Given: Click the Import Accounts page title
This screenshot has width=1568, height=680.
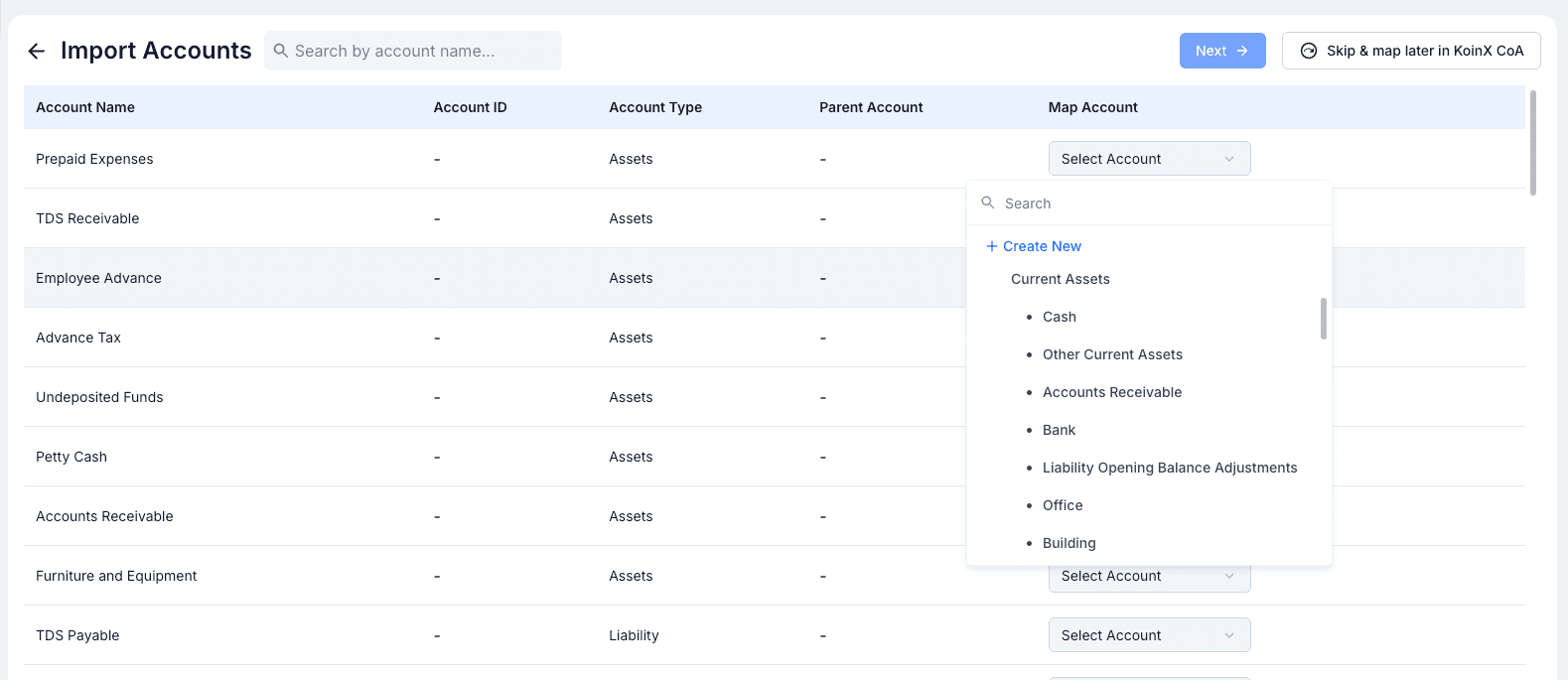Looking at the screenshot, I should point(156,51).
